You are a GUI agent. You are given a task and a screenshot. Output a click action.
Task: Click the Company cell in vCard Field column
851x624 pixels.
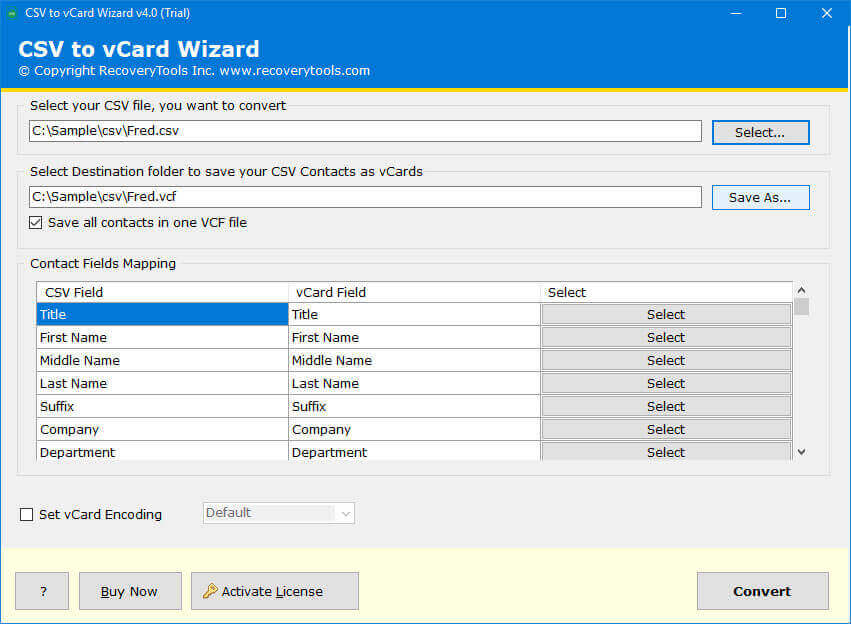click(415, 429)
